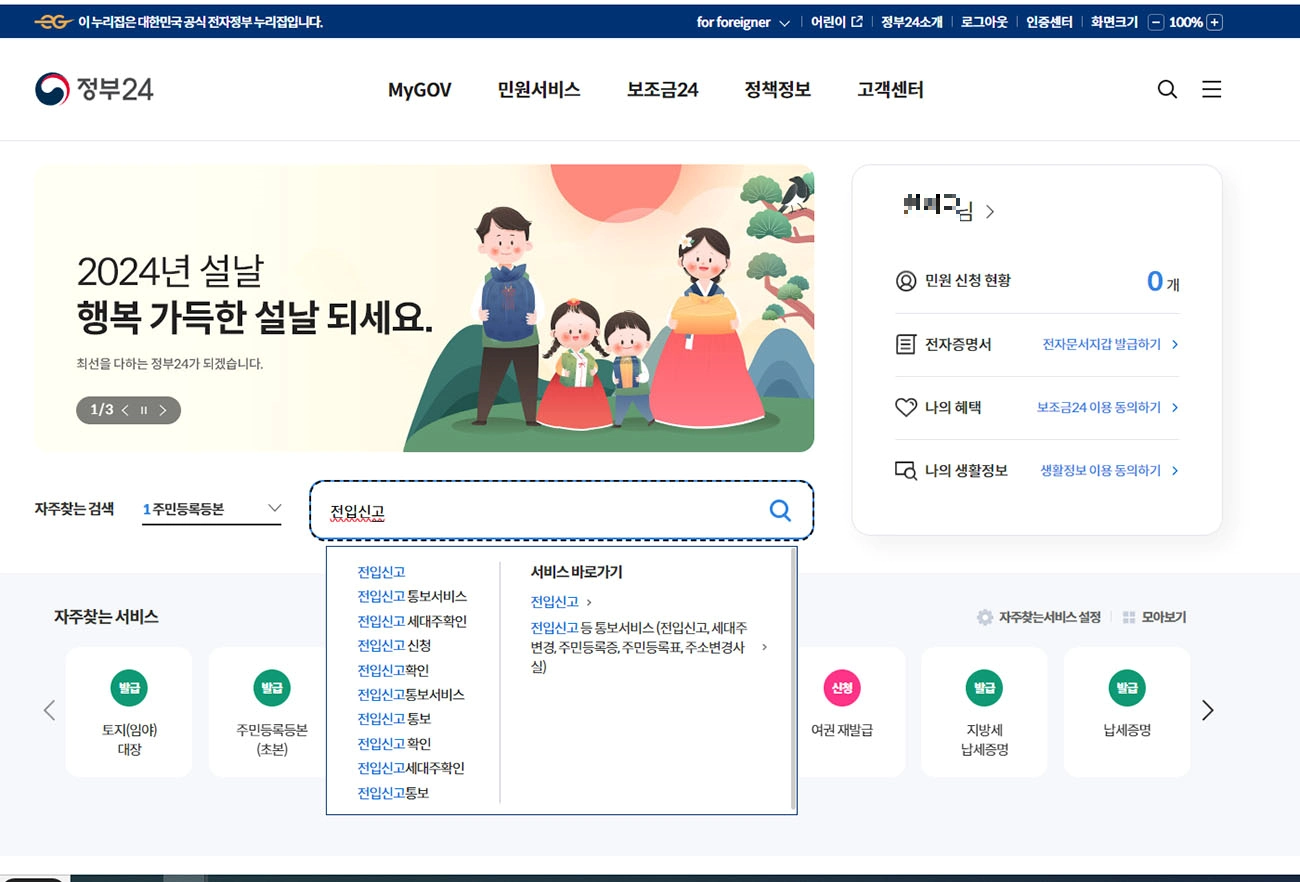This screenshot has height=882, width=1300.
Task: Open 전입신고 under 서비스 바로가기
Action: [555, 602]
